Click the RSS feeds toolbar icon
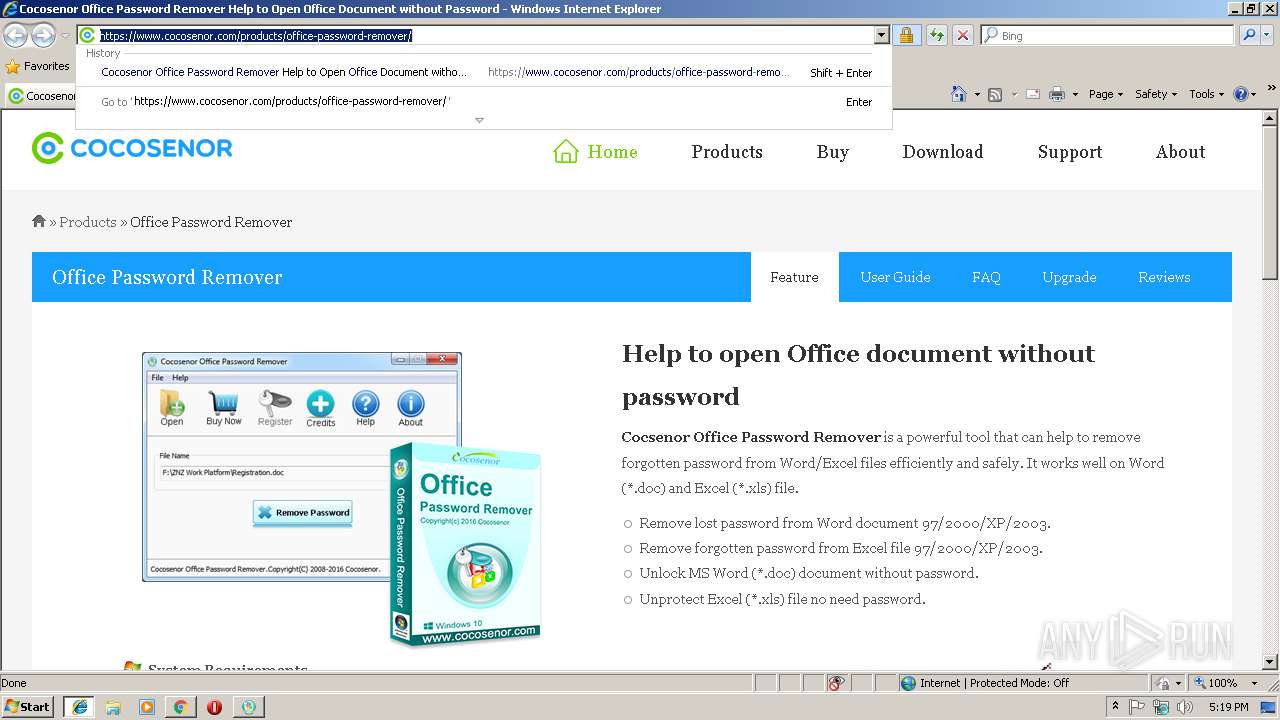Screen dimensions: 1280x720 tap(995, 94)
